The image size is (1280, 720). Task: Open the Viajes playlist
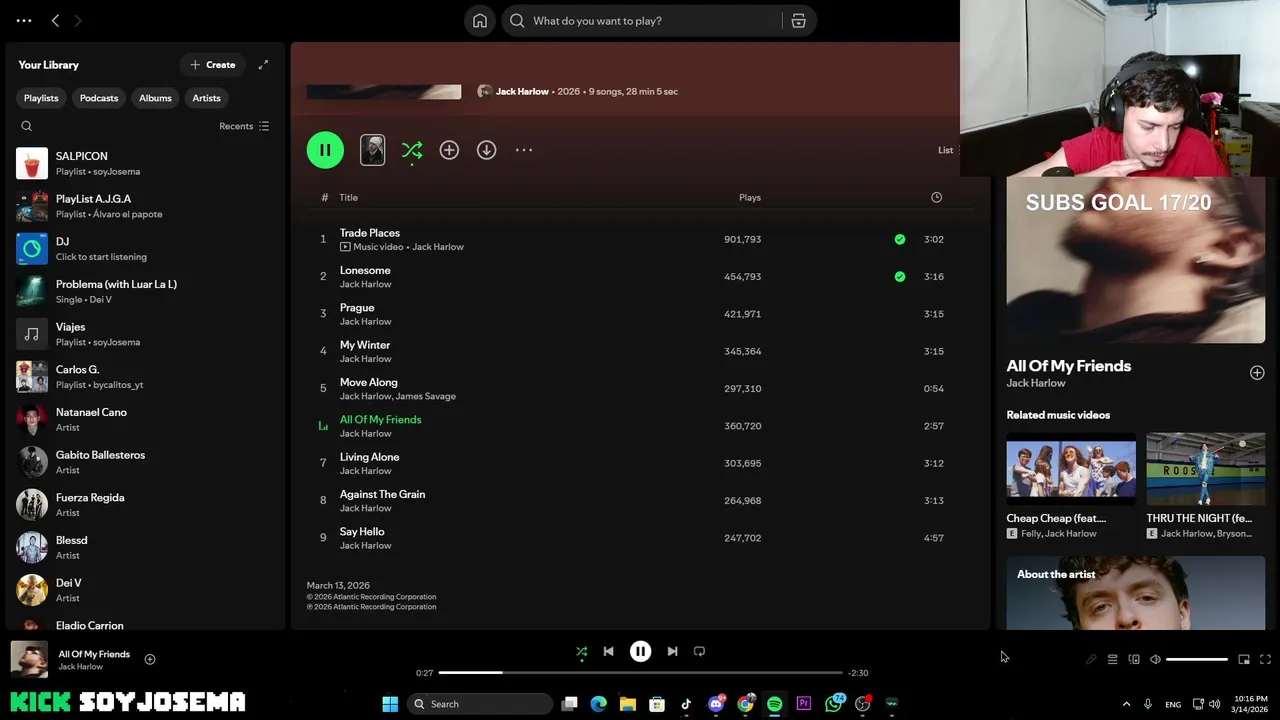click(145, 334)
